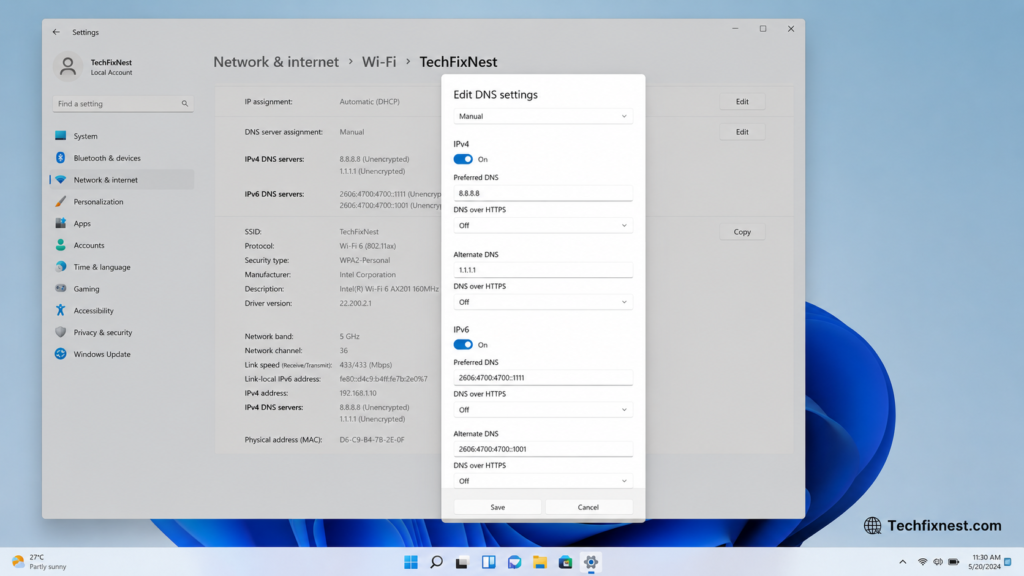This screenshot has width=1024, height=576.
Task: Open DNS over HTTPS dropdown under ::1001 address
Action: pyautogui.click(x=543, y=481)
